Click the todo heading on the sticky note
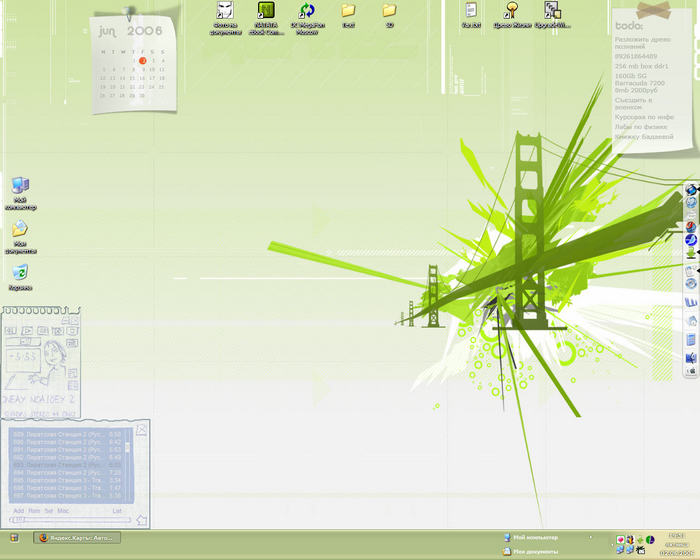The image size is (700, 560). pos(629,26)
